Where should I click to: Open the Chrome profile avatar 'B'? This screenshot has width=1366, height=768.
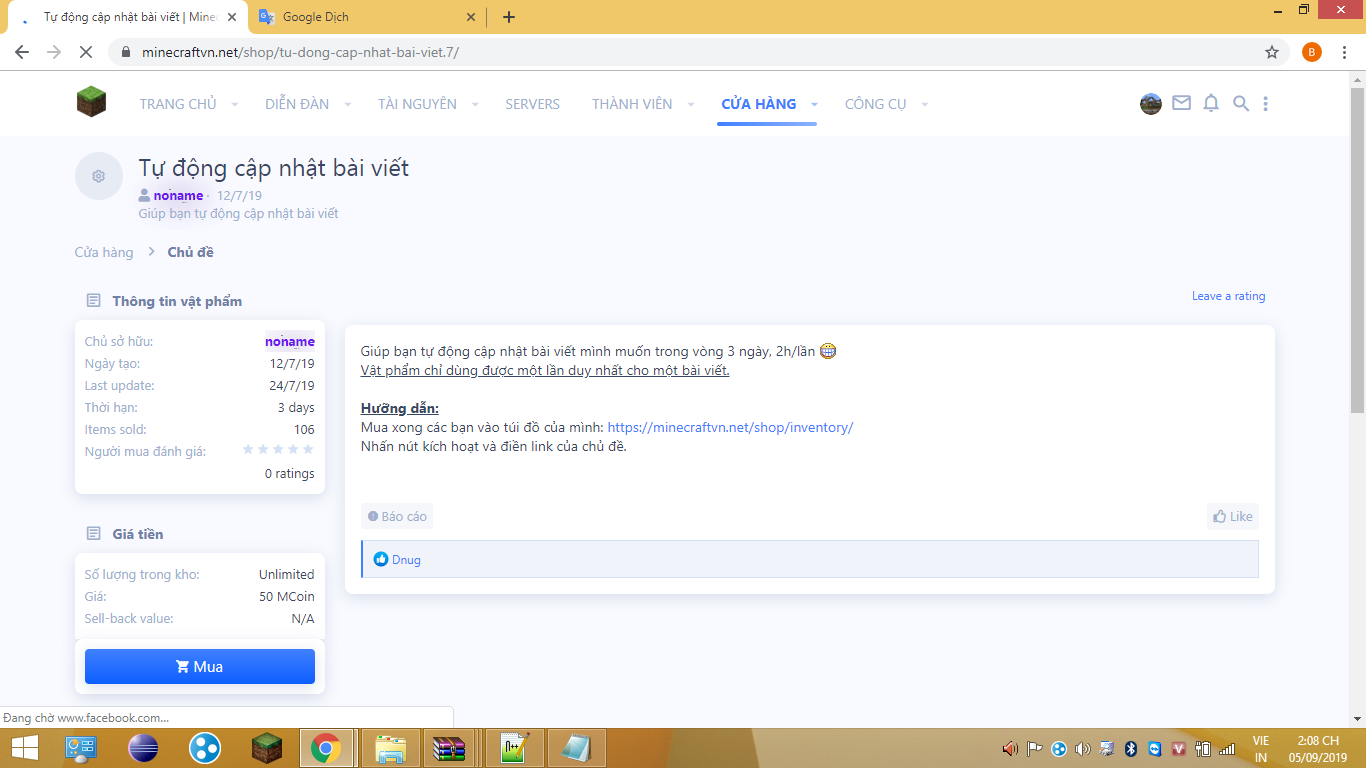point(1312,52)
